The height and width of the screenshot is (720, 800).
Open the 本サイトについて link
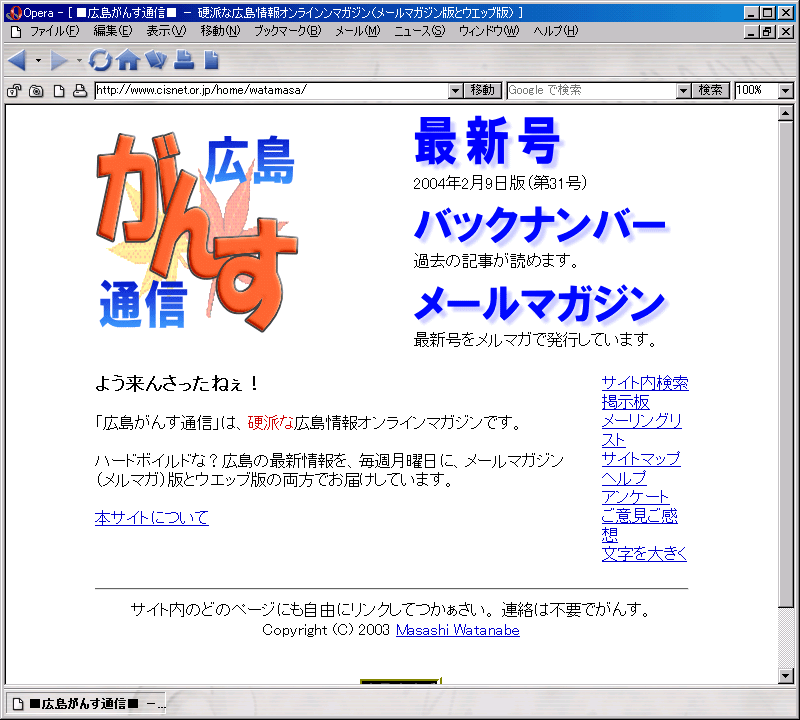152,517
